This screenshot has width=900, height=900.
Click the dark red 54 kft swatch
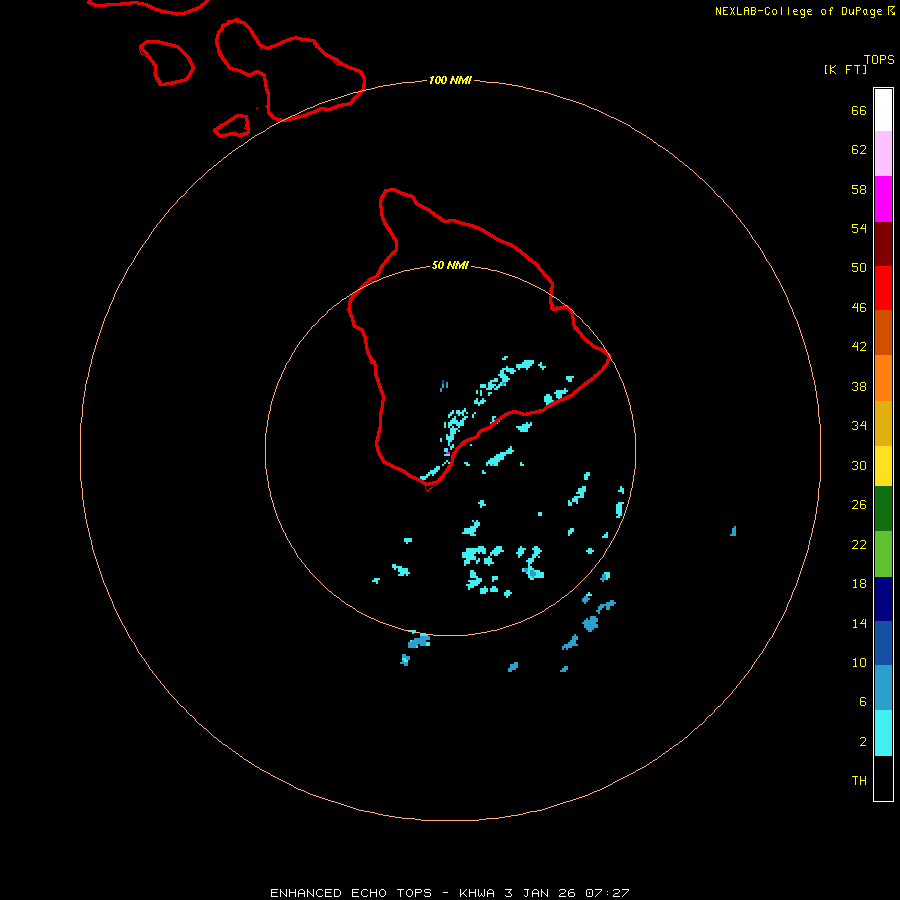tap(883, 244)
